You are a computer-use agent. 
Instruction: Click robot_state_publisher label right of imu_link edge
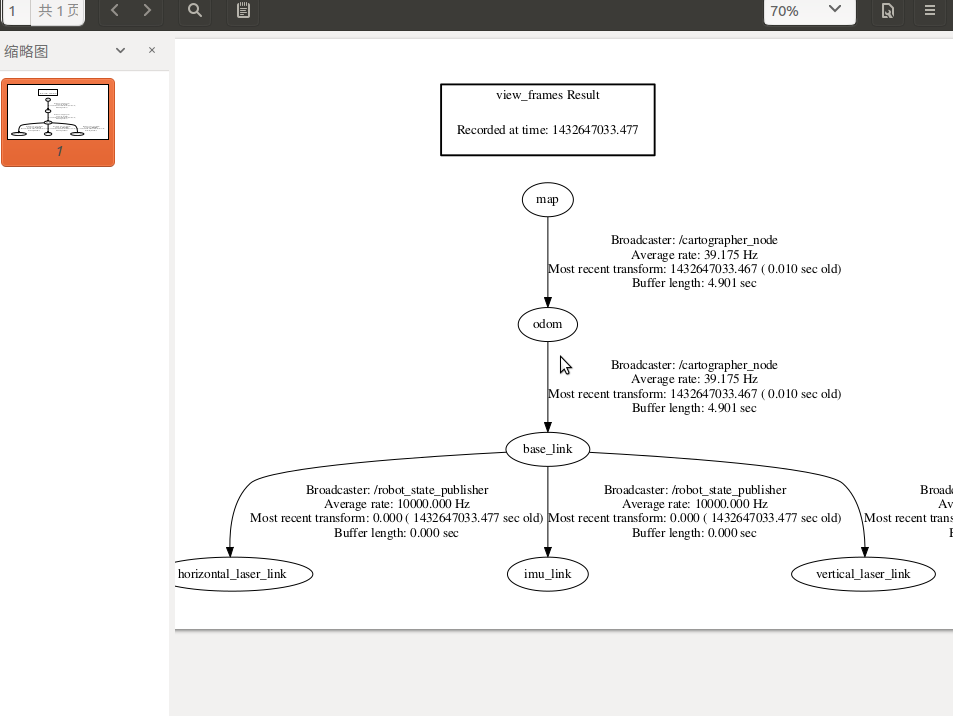click(695, 490)
